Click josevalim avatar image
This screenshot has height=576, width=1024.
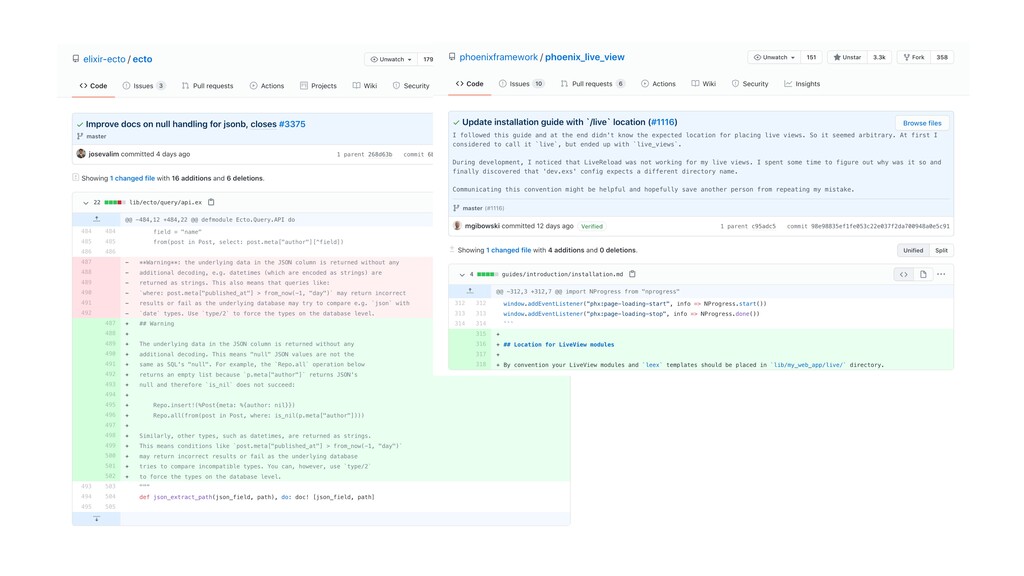point(81,153)
